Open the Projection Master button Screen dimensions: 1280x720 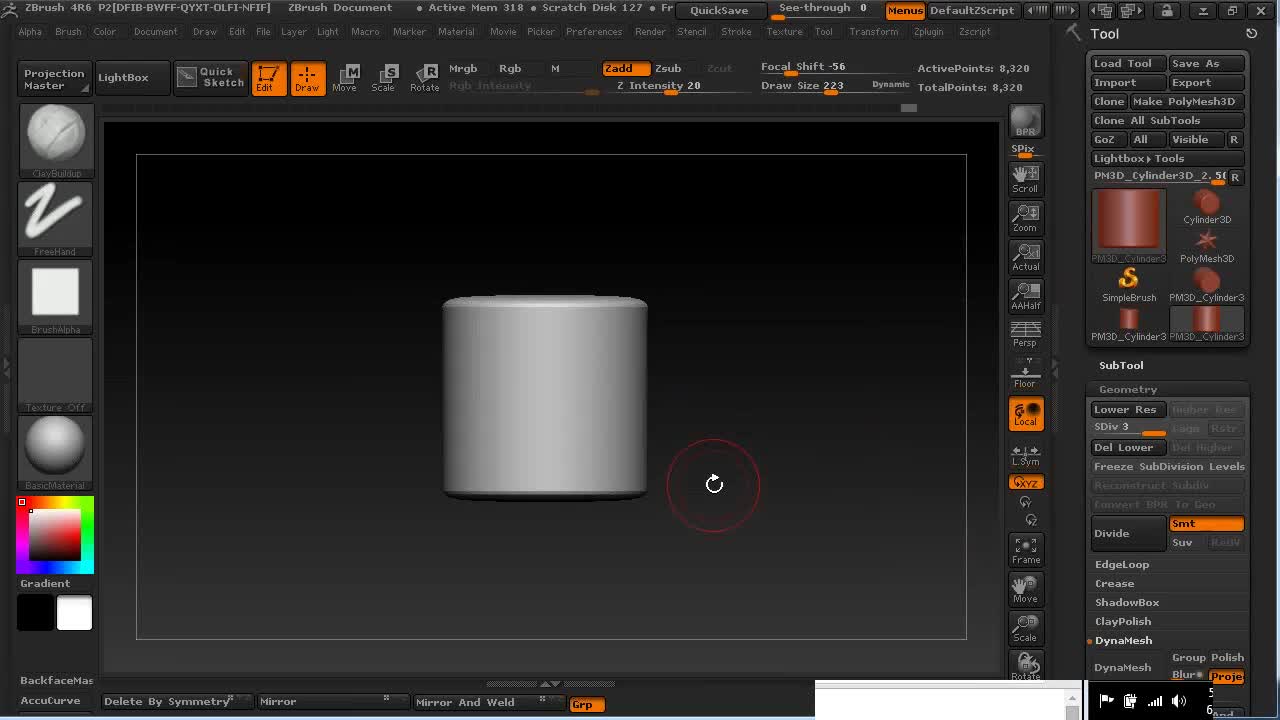point(54,79)
